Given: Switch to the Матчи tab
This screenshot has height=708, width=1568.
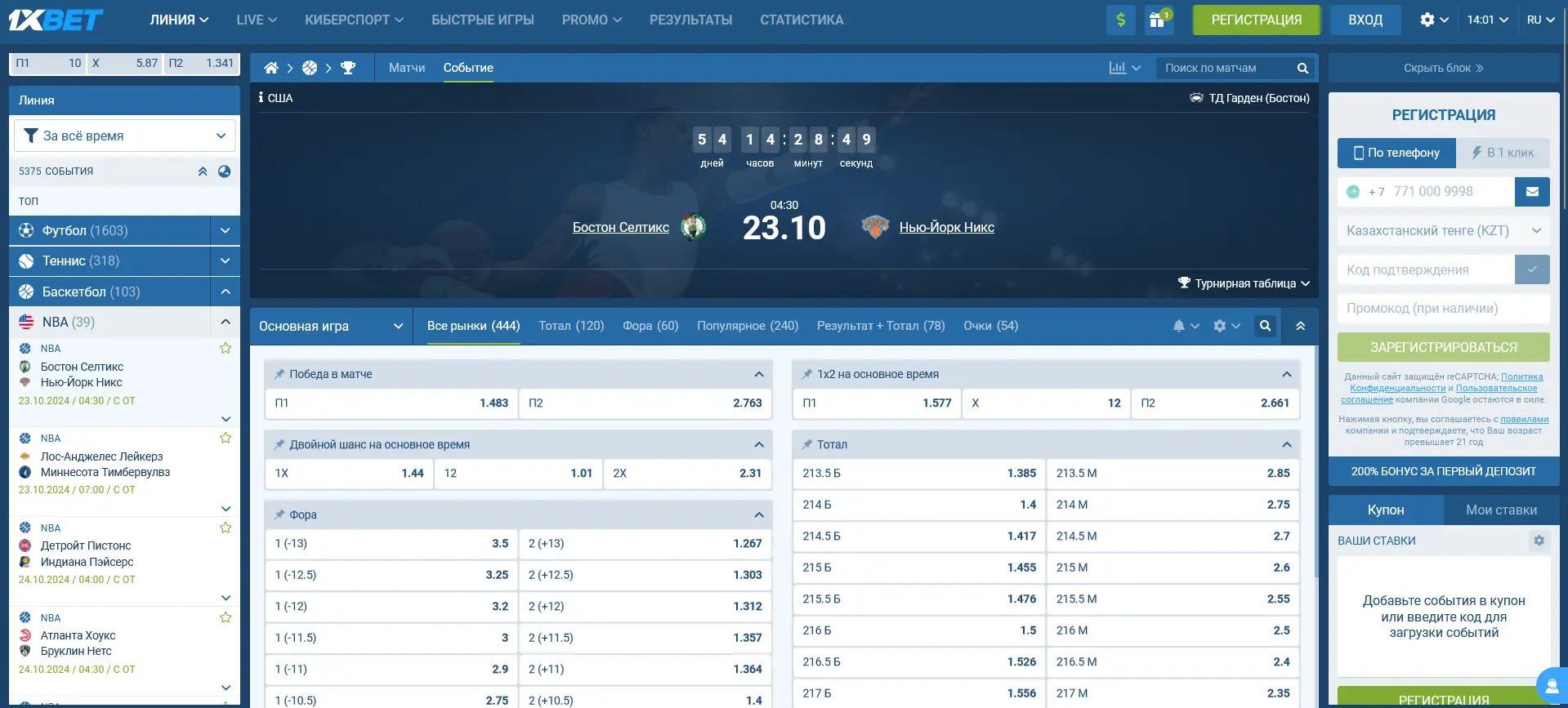Looking at the screenshot, I should [x=407, y=68].
